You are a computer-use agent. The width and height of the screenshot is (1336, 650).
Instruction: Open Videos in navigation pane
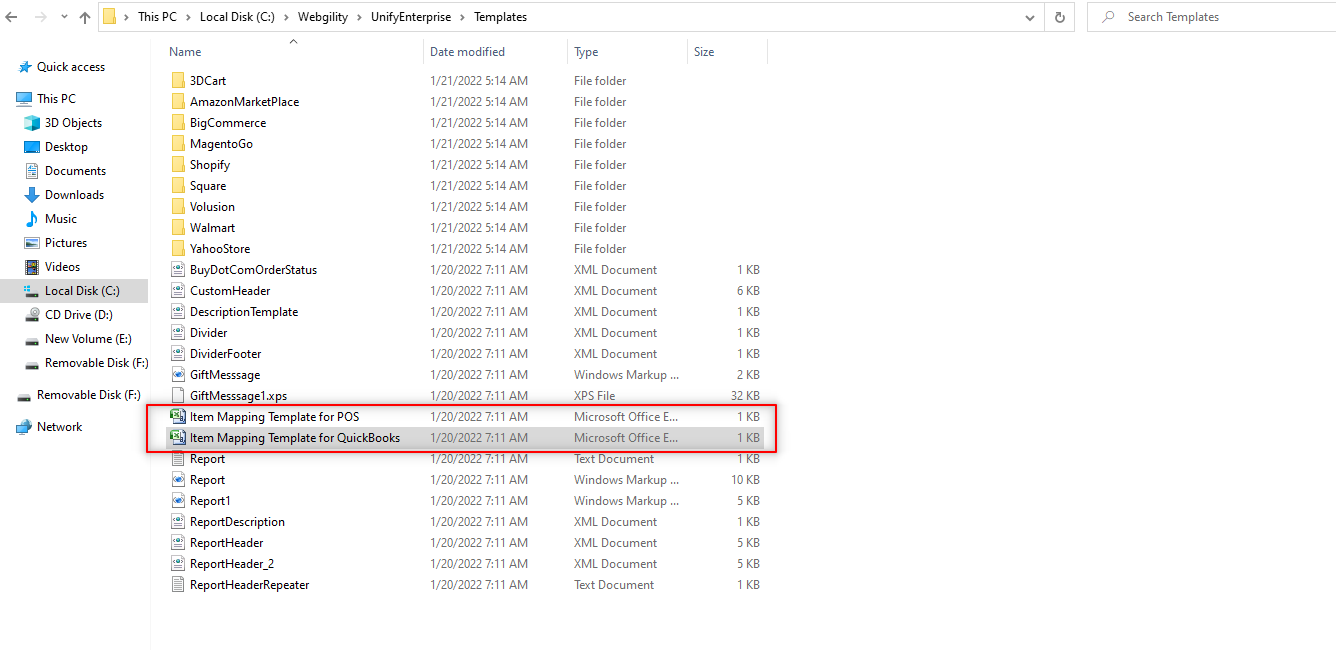[x=62, y=267]
